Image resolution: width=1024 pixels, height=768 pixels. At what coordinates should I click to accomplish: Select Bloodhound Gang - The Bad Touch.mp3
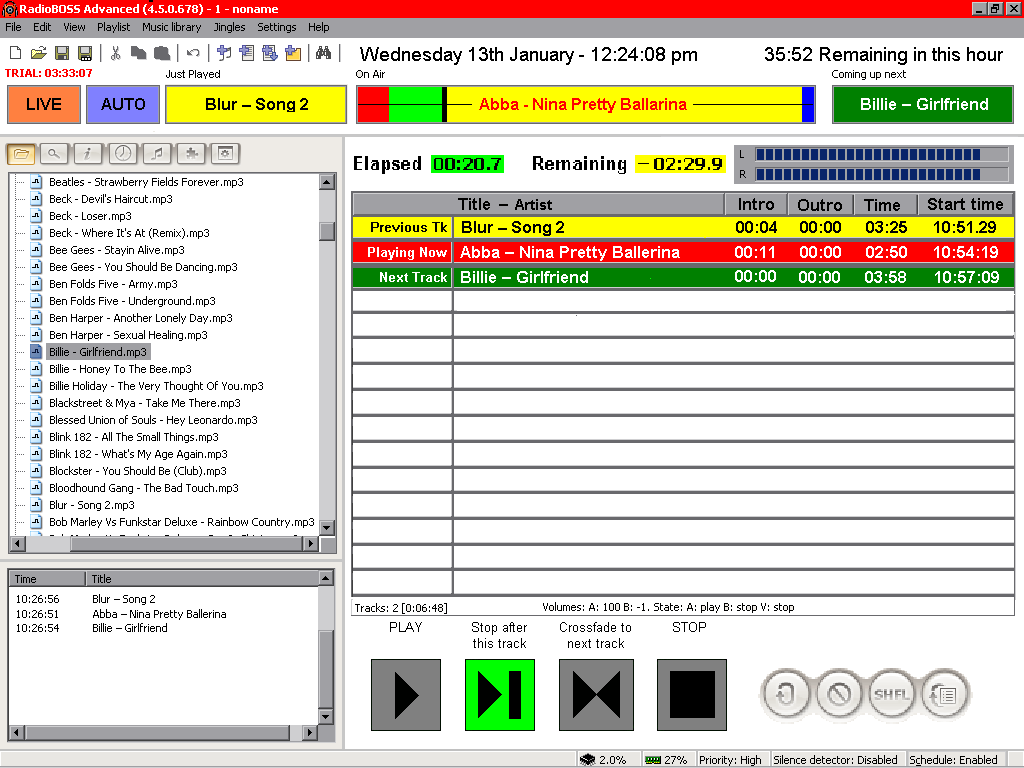click(x=144, y=488)
